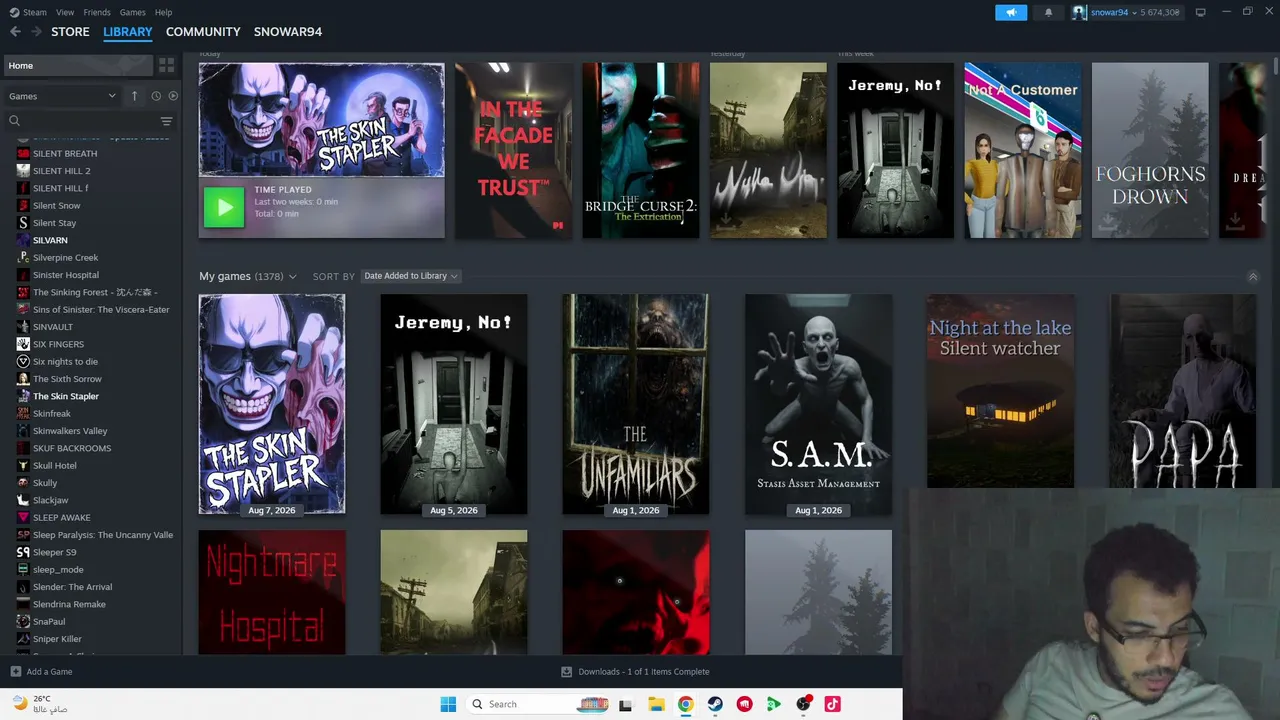
Task: Open Google Chrome from the taskbar
Action: 685,704
